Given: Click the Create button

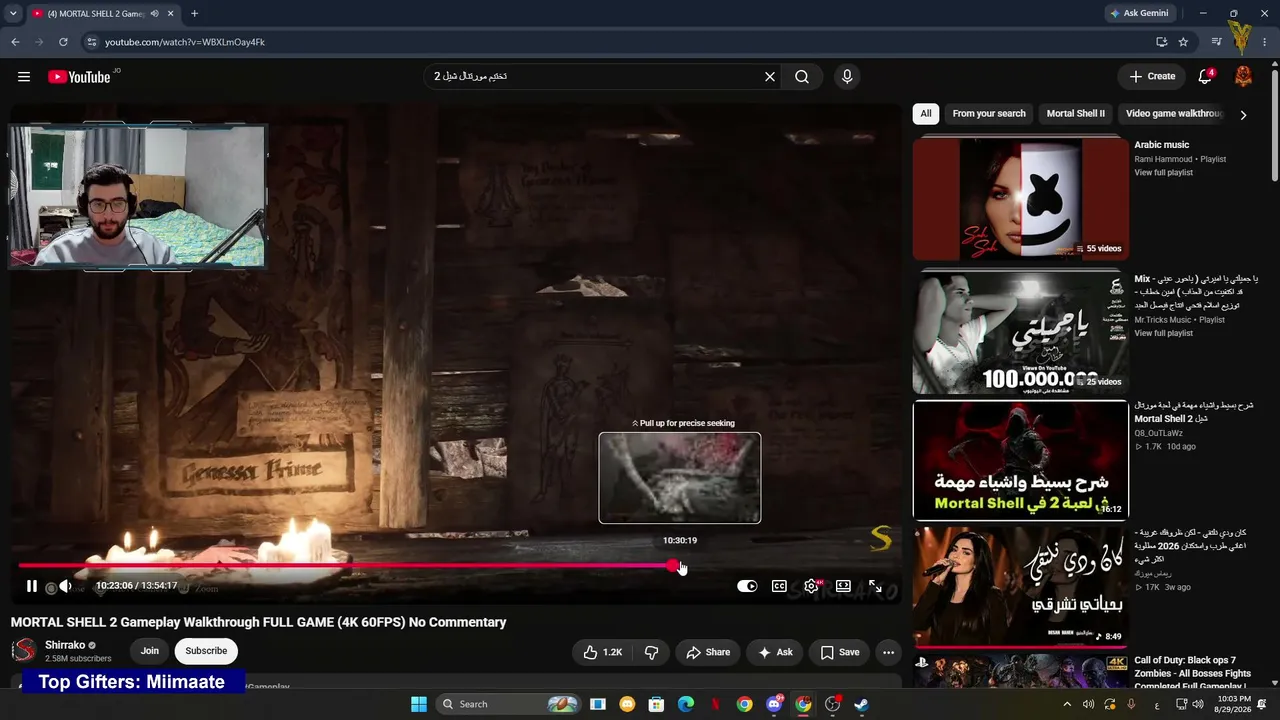Looking at the screenshot, I should pos(1152,77).
